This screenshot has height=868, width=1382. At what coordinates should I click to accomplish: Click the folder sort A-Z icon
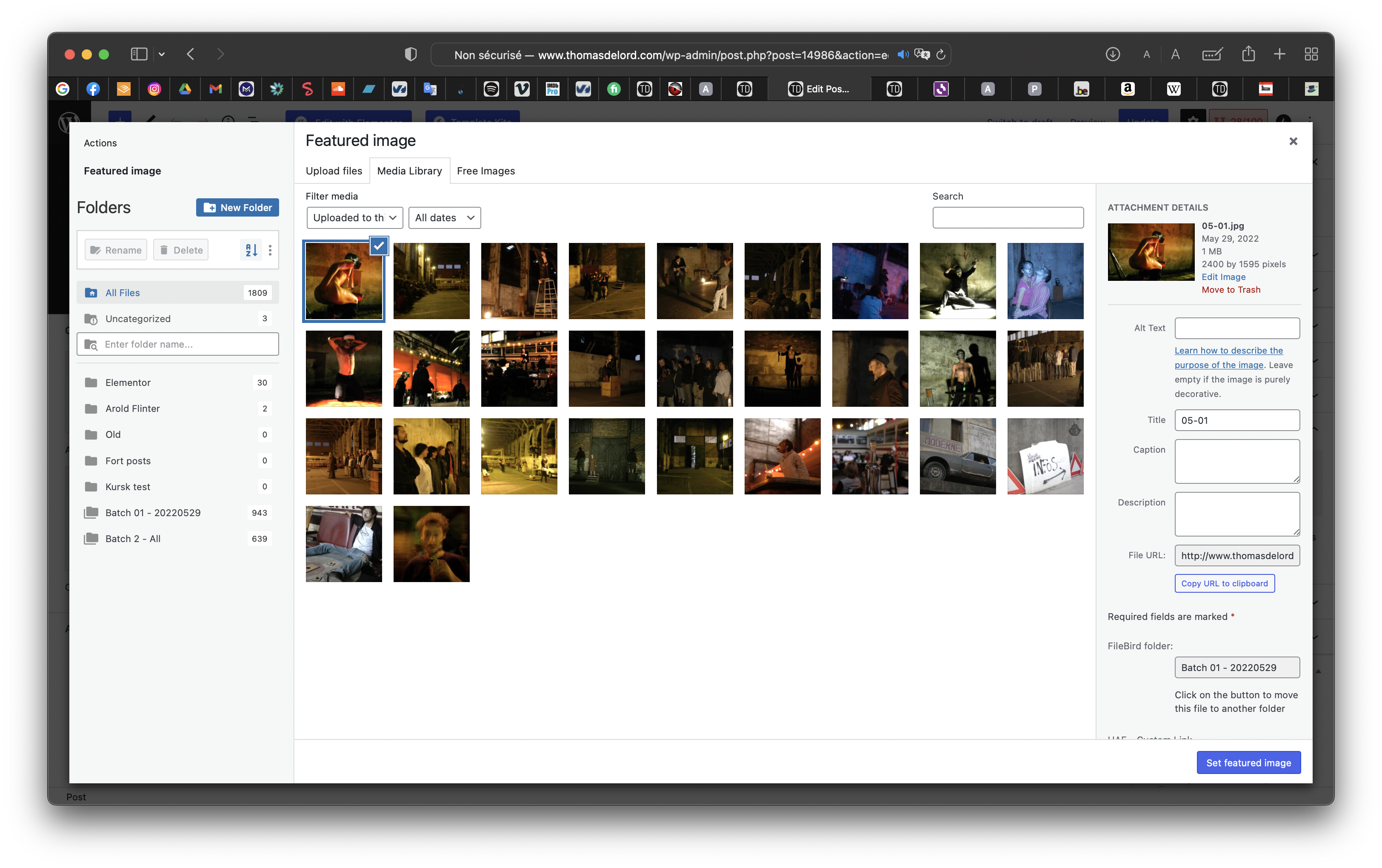(x=251, y=250)
